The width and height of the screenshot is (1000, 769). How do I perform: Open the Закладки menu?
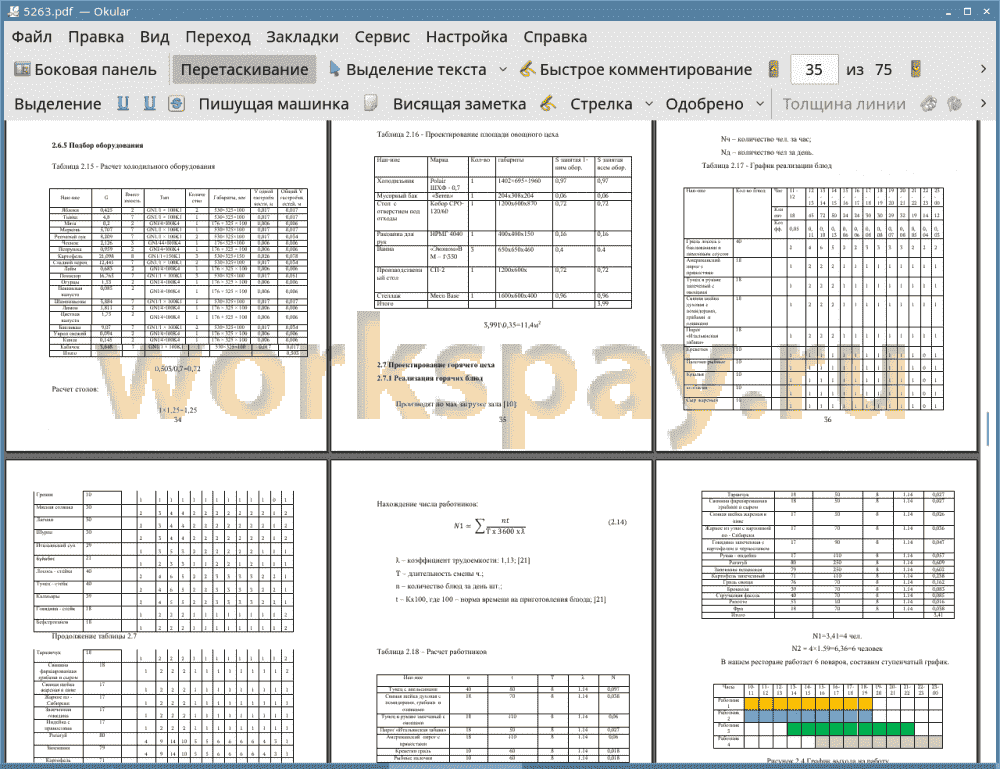[x=302, y=37]
